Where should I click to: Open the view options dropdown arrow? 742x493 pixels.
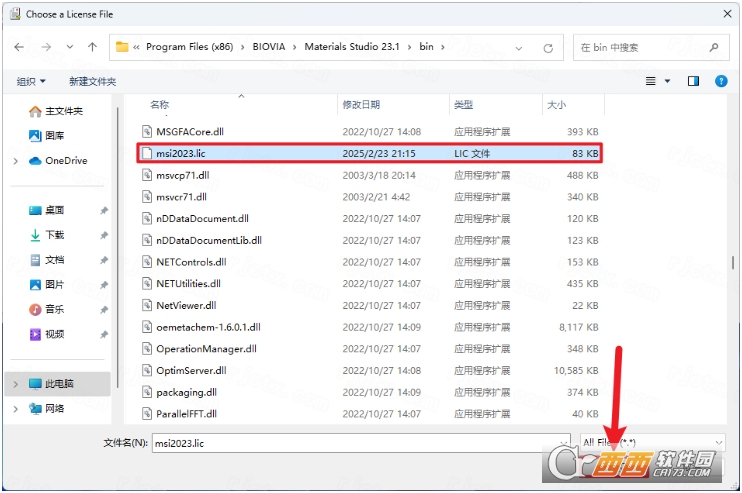tap(667, 81)
